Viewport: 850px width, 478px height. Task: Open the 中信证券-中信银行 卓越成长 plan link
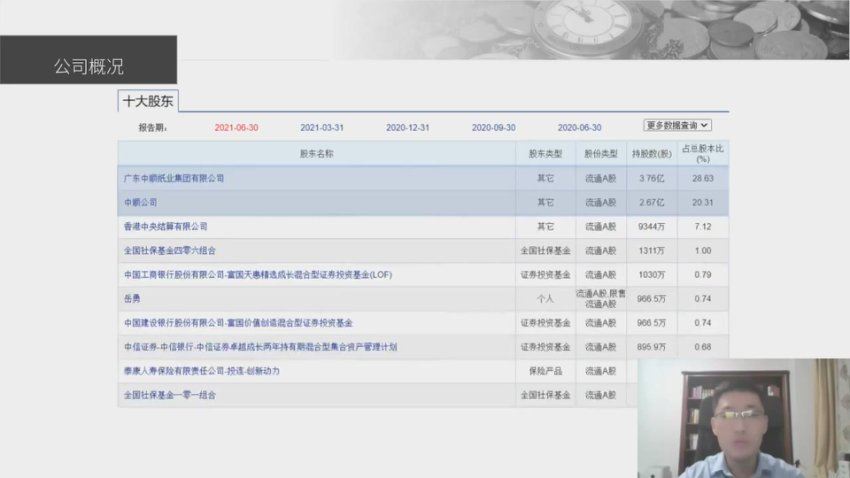(261, 347)
